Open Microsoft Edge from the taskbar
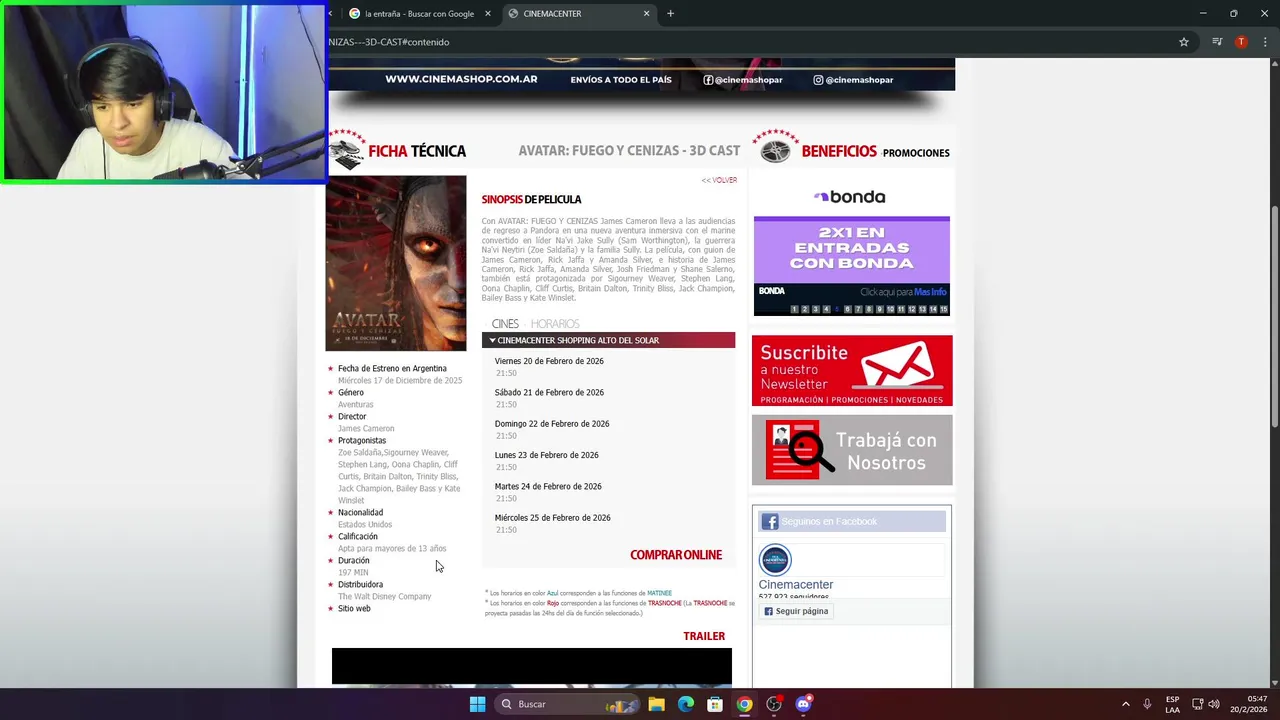The width and height of the screenshot is (1280, 720). (686, 704)
